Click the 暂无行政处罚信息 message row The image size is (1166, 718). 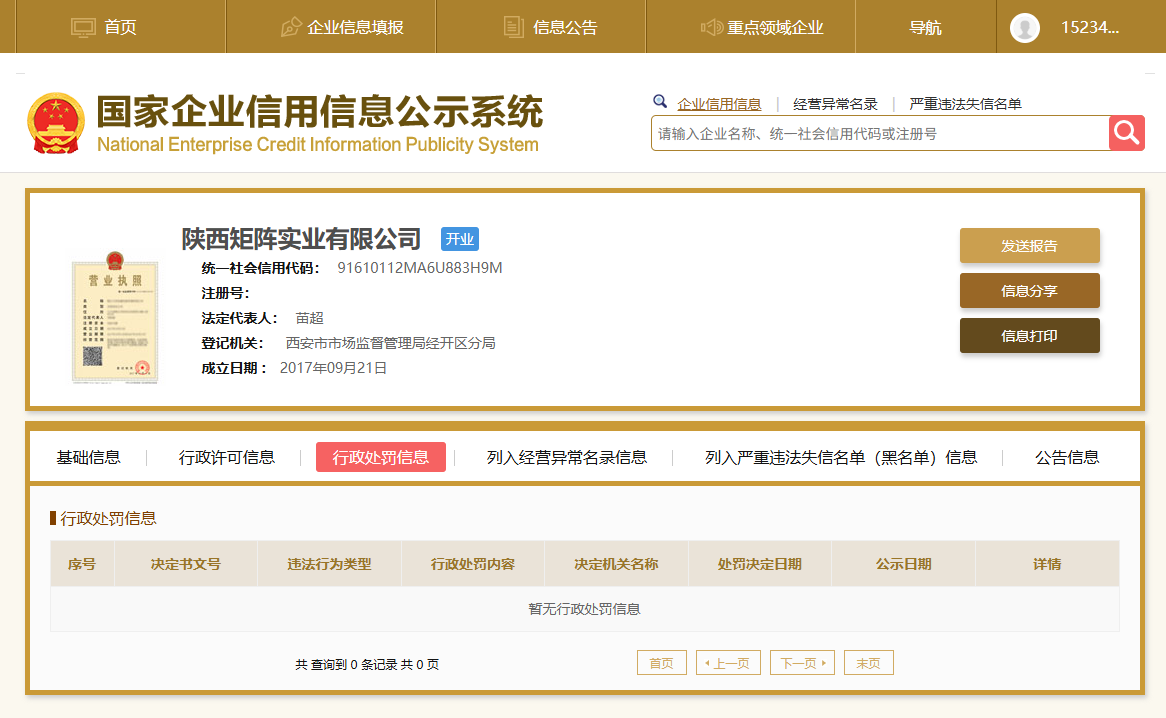tap(584, 609)
